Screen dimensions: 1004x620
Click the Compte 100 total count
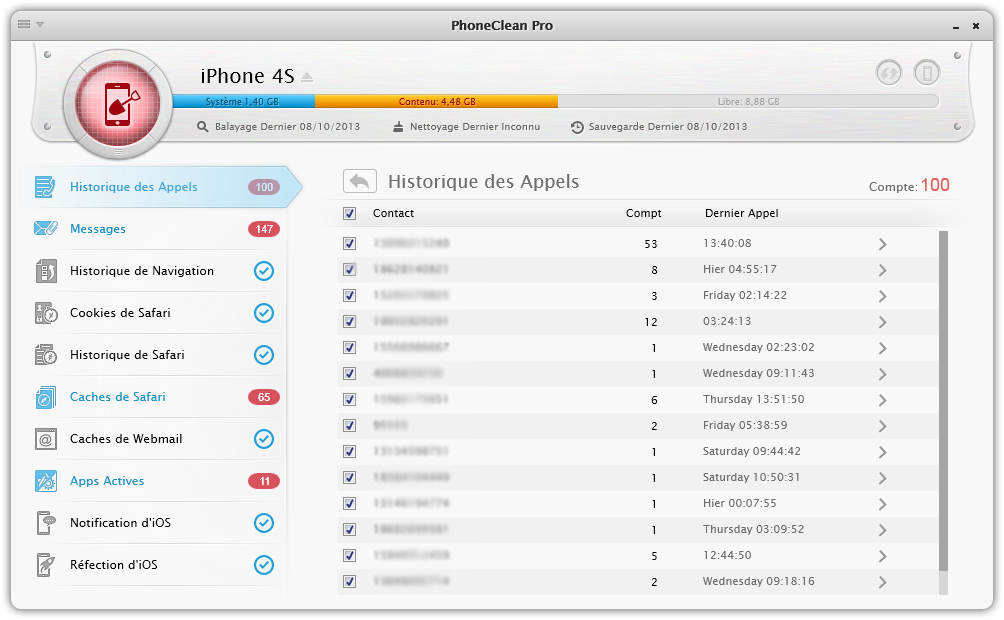click(909, 186)
